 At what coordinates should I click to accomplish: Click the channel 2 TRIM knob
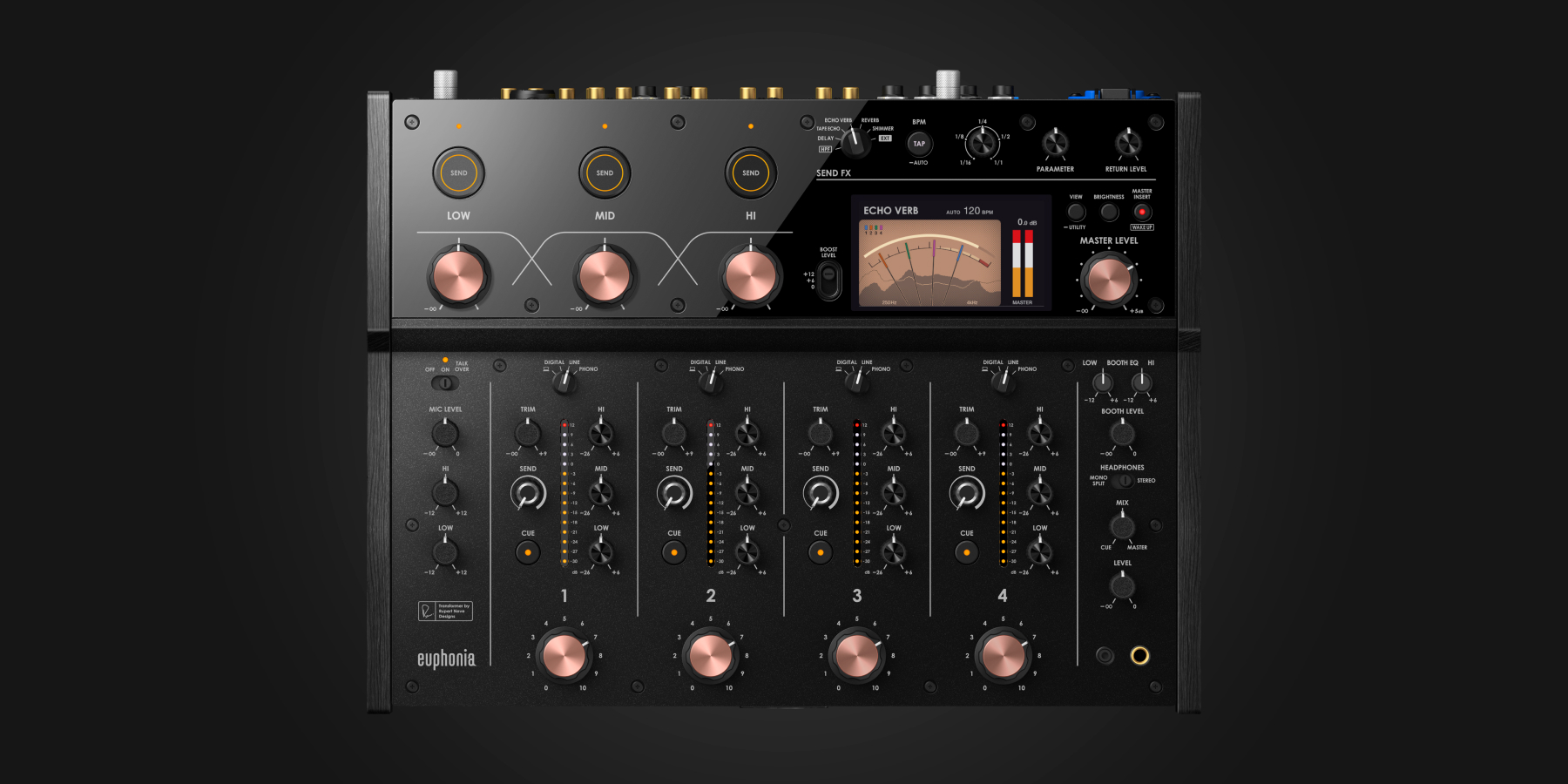coord(674,433)
